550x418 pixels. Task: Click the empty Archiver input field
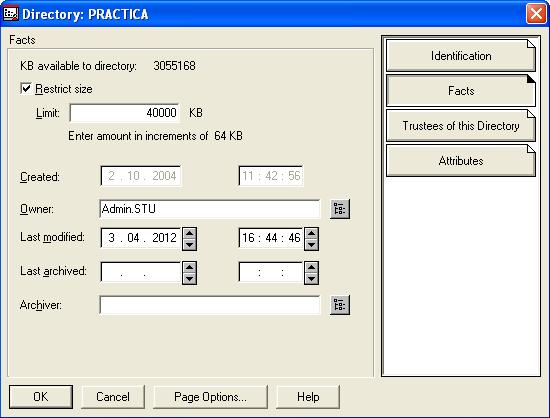pos(210,305)
